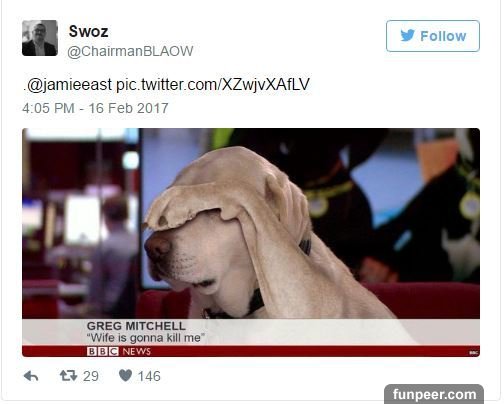
Task: Open the Swoz display name
Action: (88, 32)
